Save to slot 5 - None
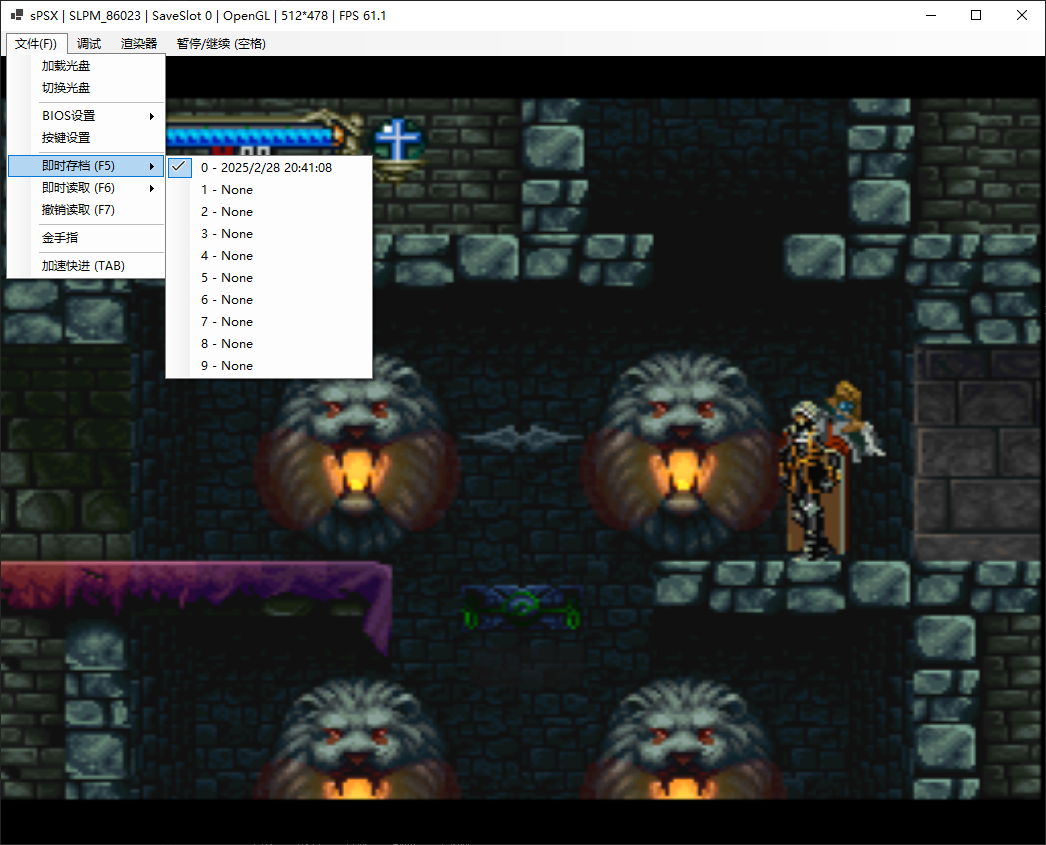Viewport: 1046px width, 845px height. click(269, 277)
